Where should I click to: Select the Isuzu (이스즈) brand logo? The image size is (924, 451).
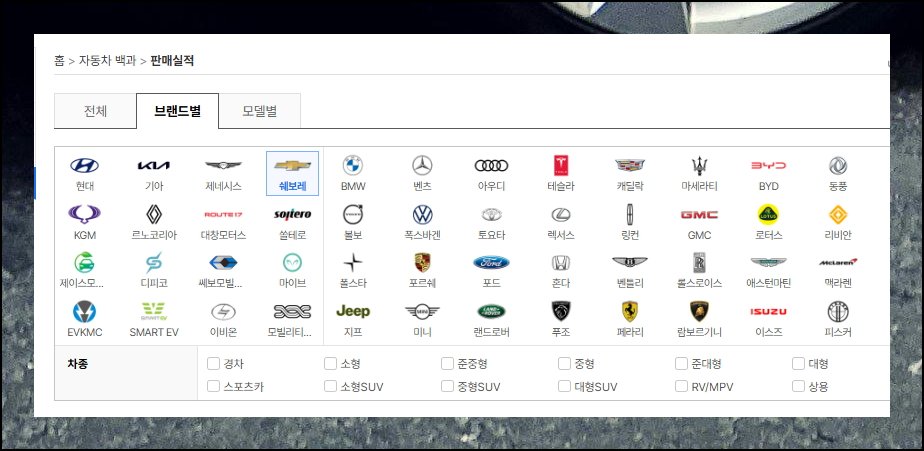pyautogui.click(x=768, y=311)
